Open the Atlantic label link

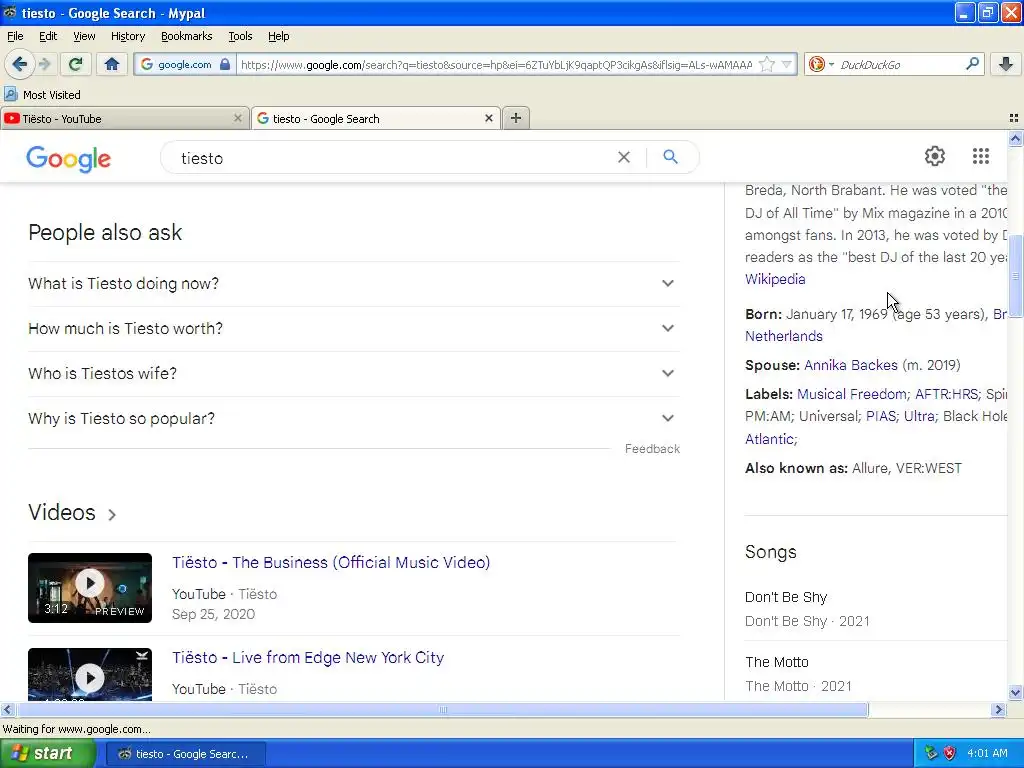[x=769, y=439]
